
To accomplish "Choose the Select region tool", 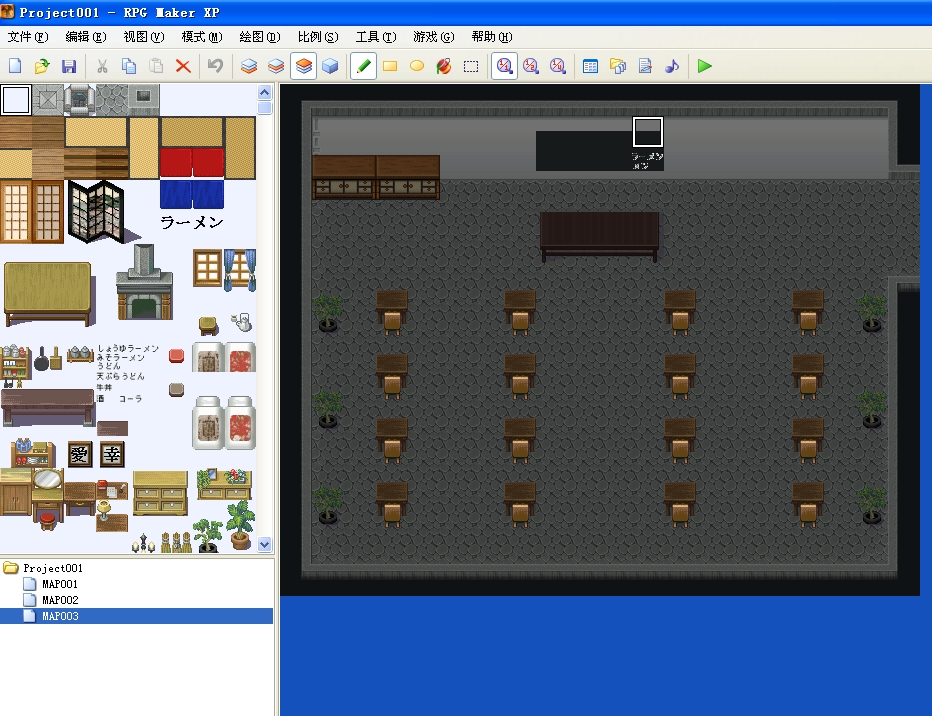I will coord(471,66).
